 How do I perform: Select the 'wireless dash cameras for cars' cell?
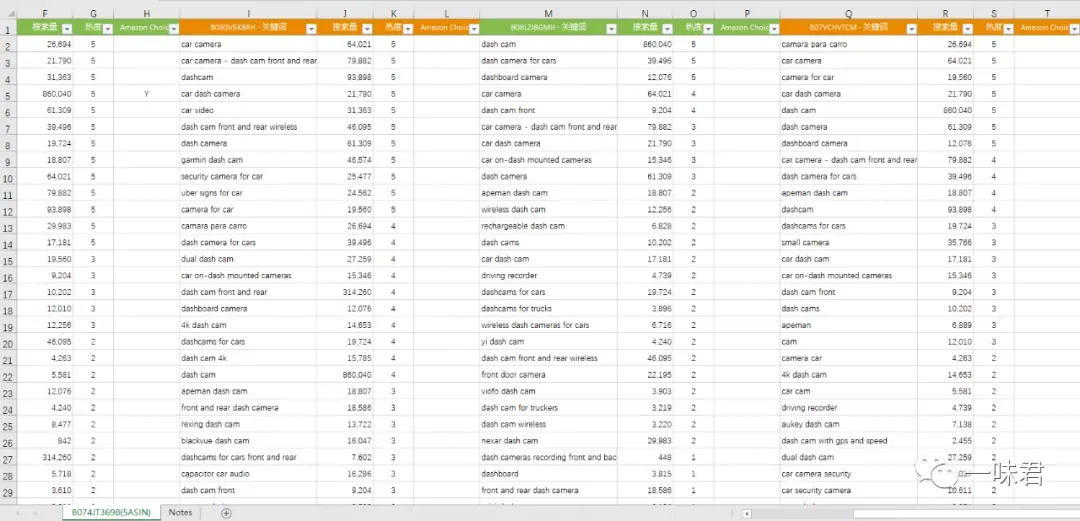(548, 325)
